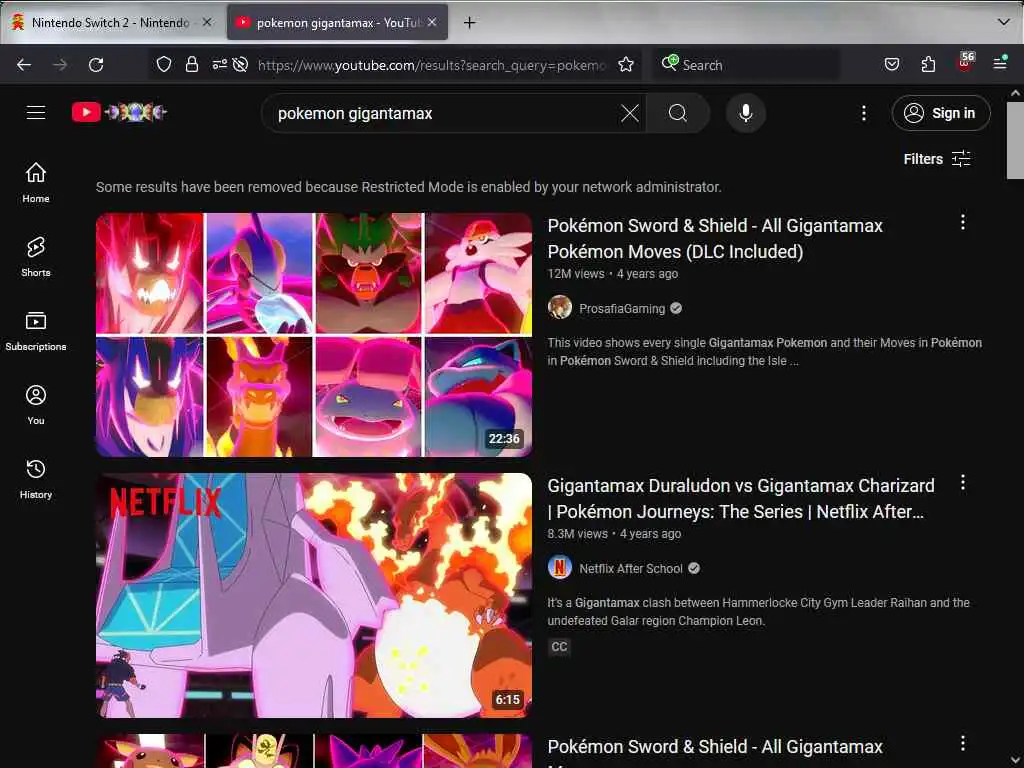Start voice search with the microphone
Image resolution: width=1024 pixels, height=768 pixels.
point(745,113)
